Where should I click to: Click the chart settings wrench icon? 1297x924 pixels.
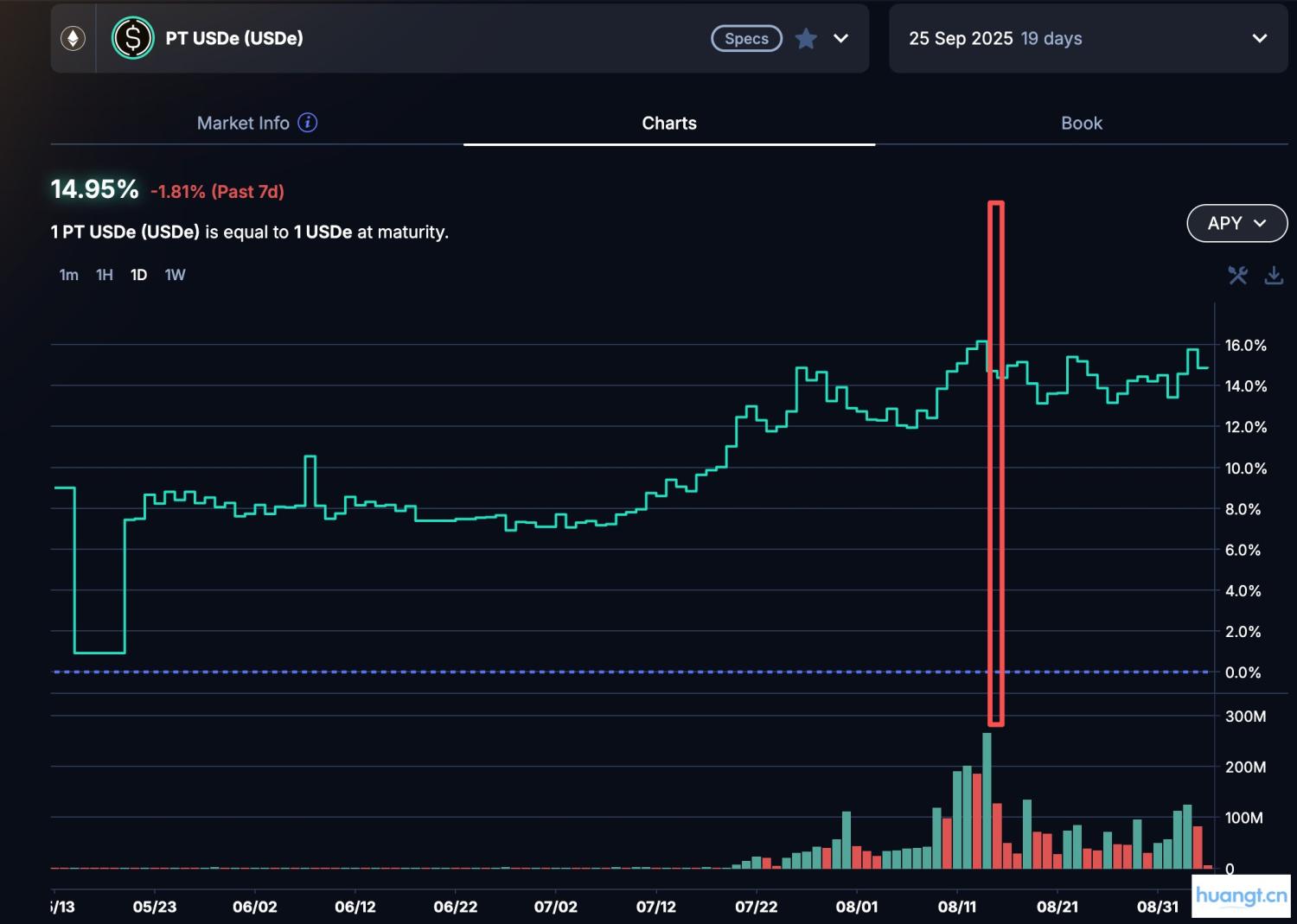point(1236,275)
